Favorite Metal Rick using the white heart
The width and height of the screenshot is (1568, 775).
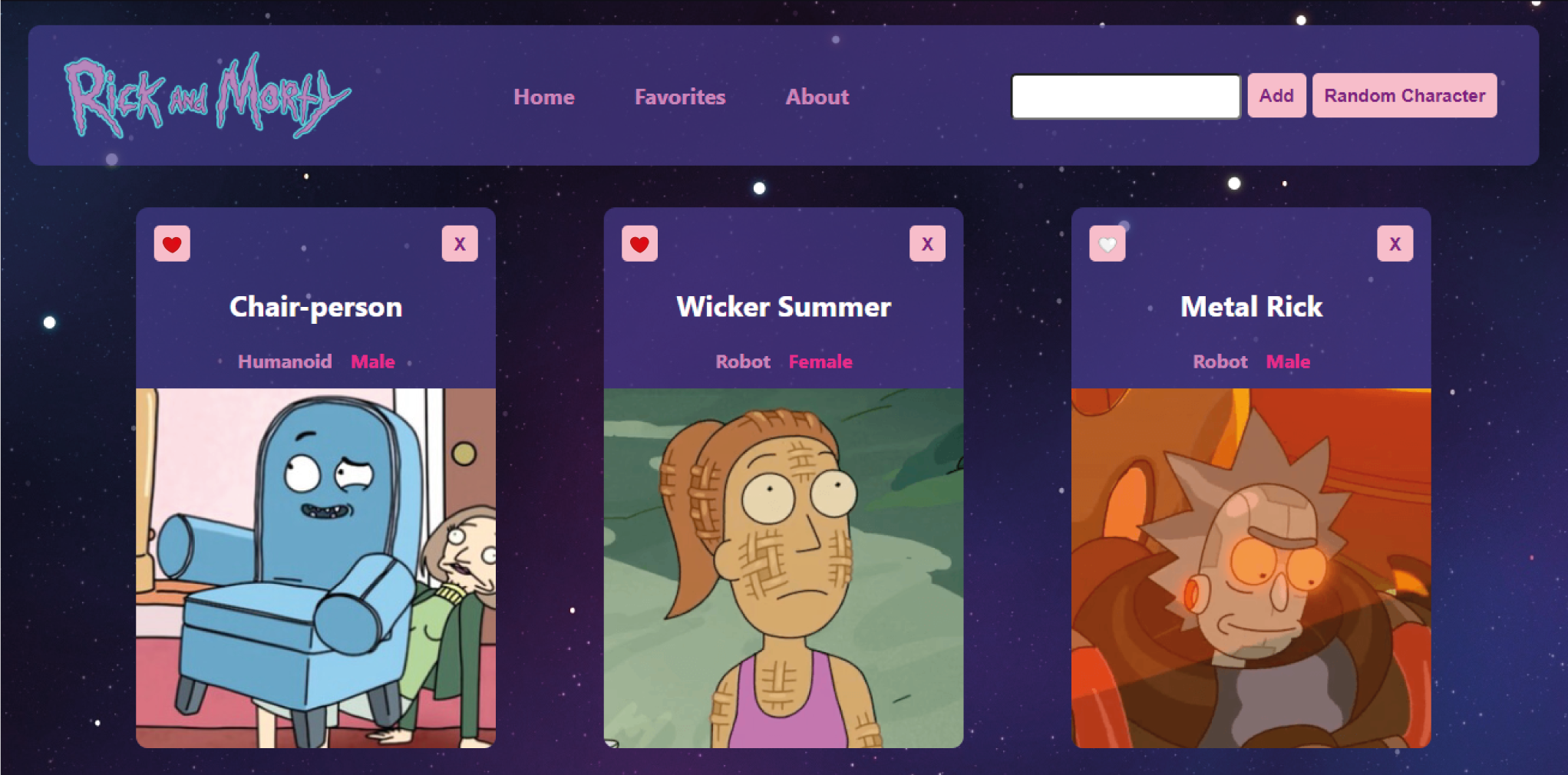[x=1107, y=244]
